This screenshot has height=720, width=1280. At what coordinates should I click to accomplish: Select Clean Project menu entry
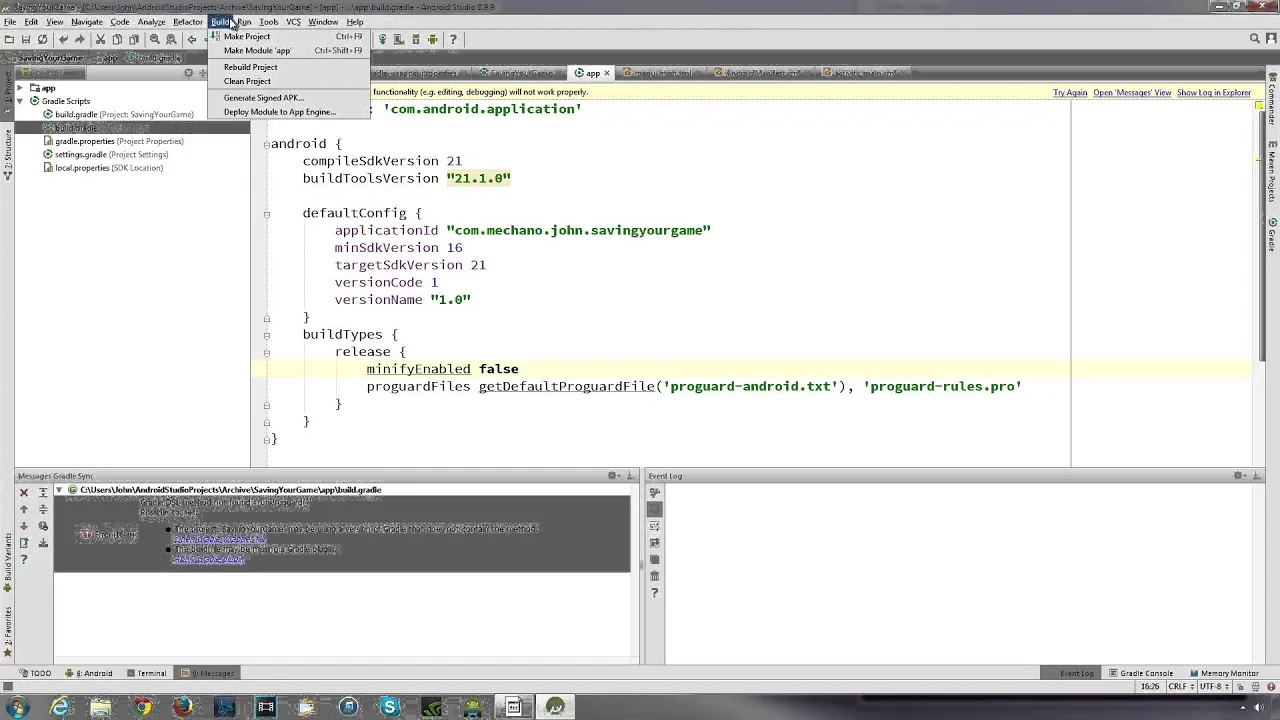tap(289, 81)
